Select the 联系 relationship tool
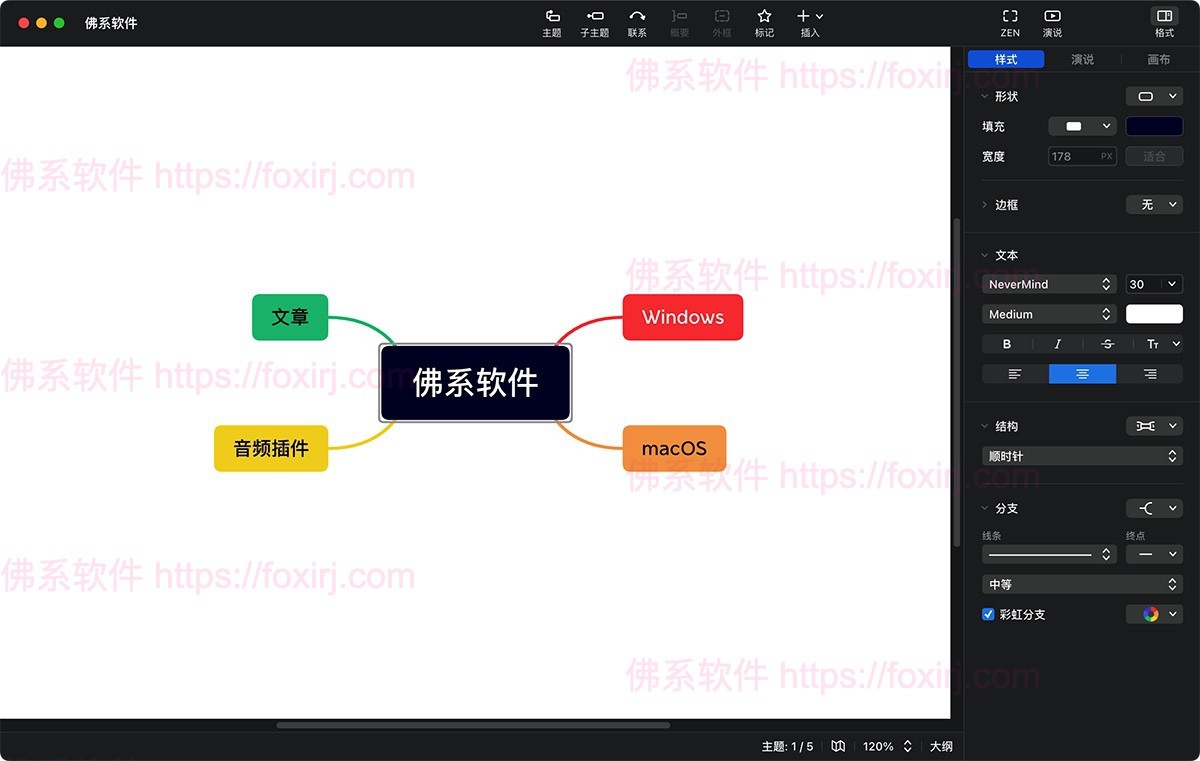Viewport: 1200px width, 761px height. click(637, 17)
